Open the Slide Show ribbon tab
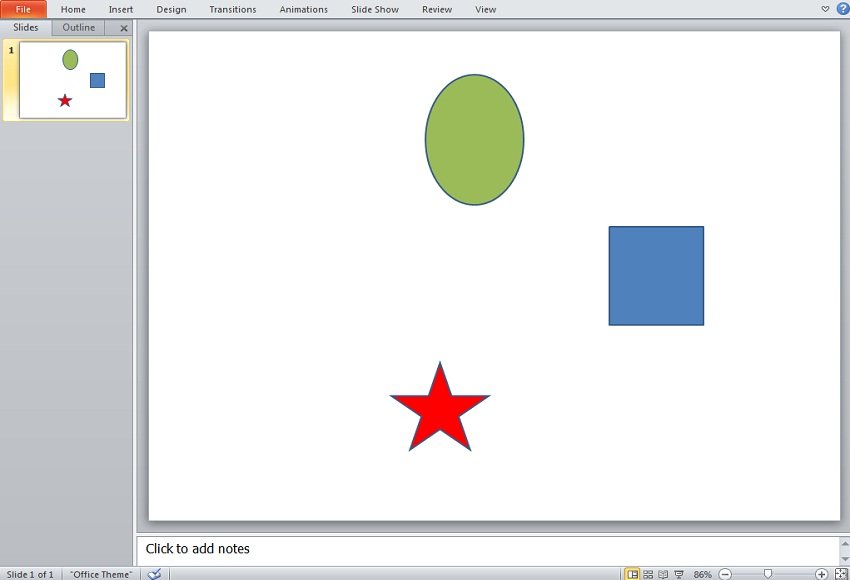Image resolution: width=850 pixels, height=580 pixels. pos(375,9)
